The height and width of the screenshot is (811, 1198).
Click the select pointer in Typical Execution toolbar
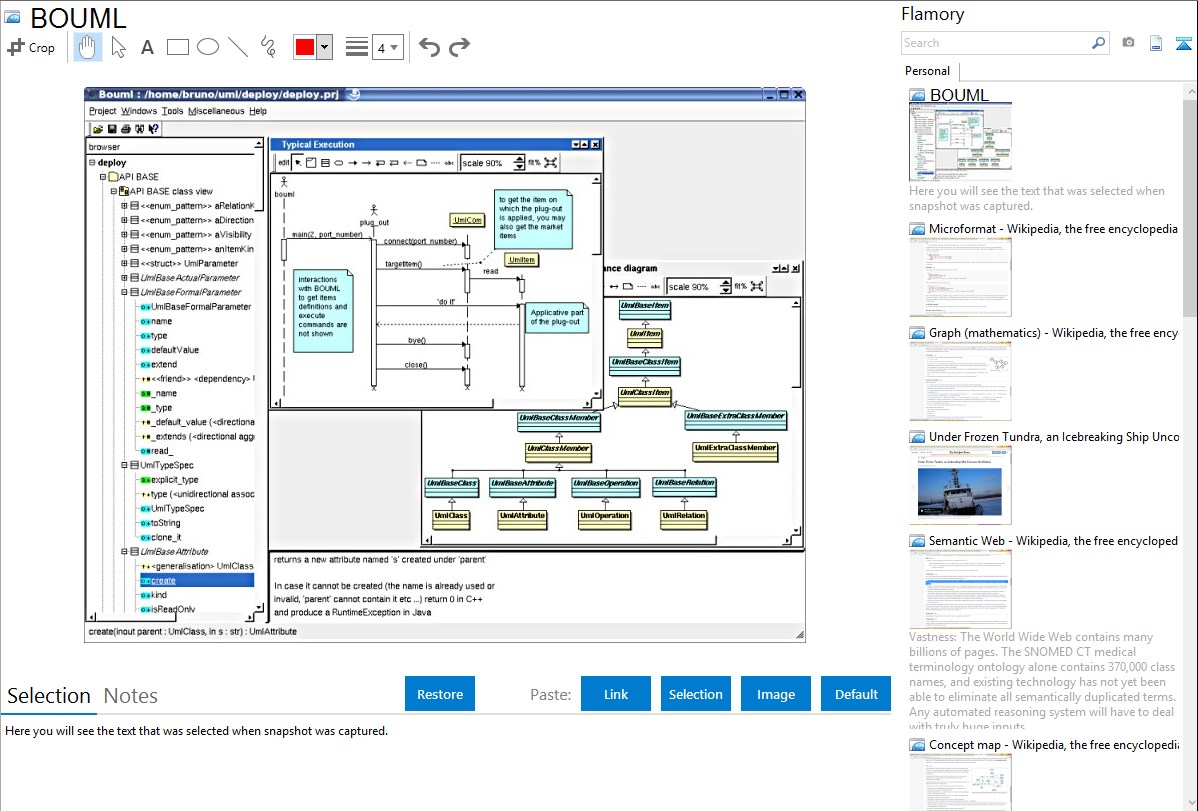pyautogui.click(x=299, y=163)
